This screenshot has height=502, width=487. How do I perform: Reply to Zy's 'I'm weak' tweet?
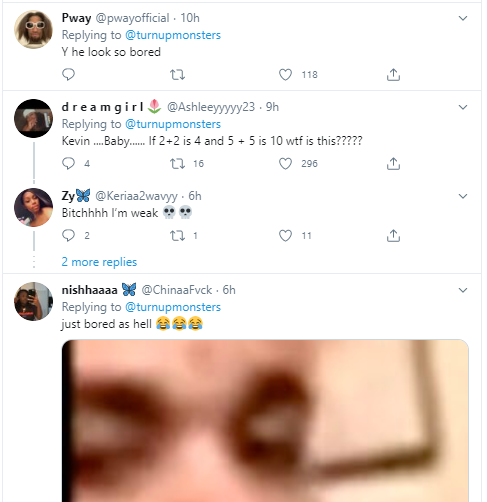[x=68, y=236]
